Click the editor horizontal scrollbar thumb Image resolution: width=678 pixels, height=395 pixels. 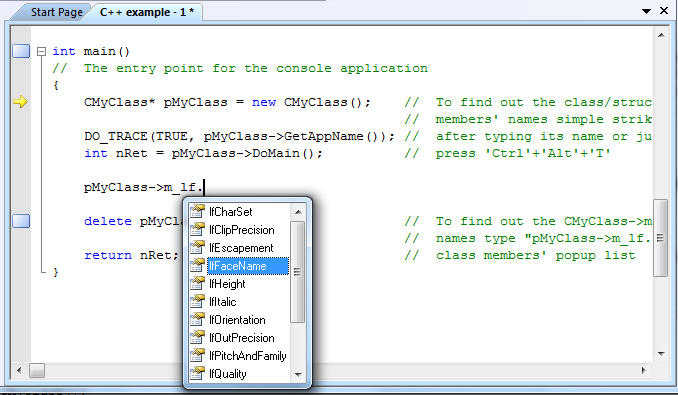(x=37, y=370)
